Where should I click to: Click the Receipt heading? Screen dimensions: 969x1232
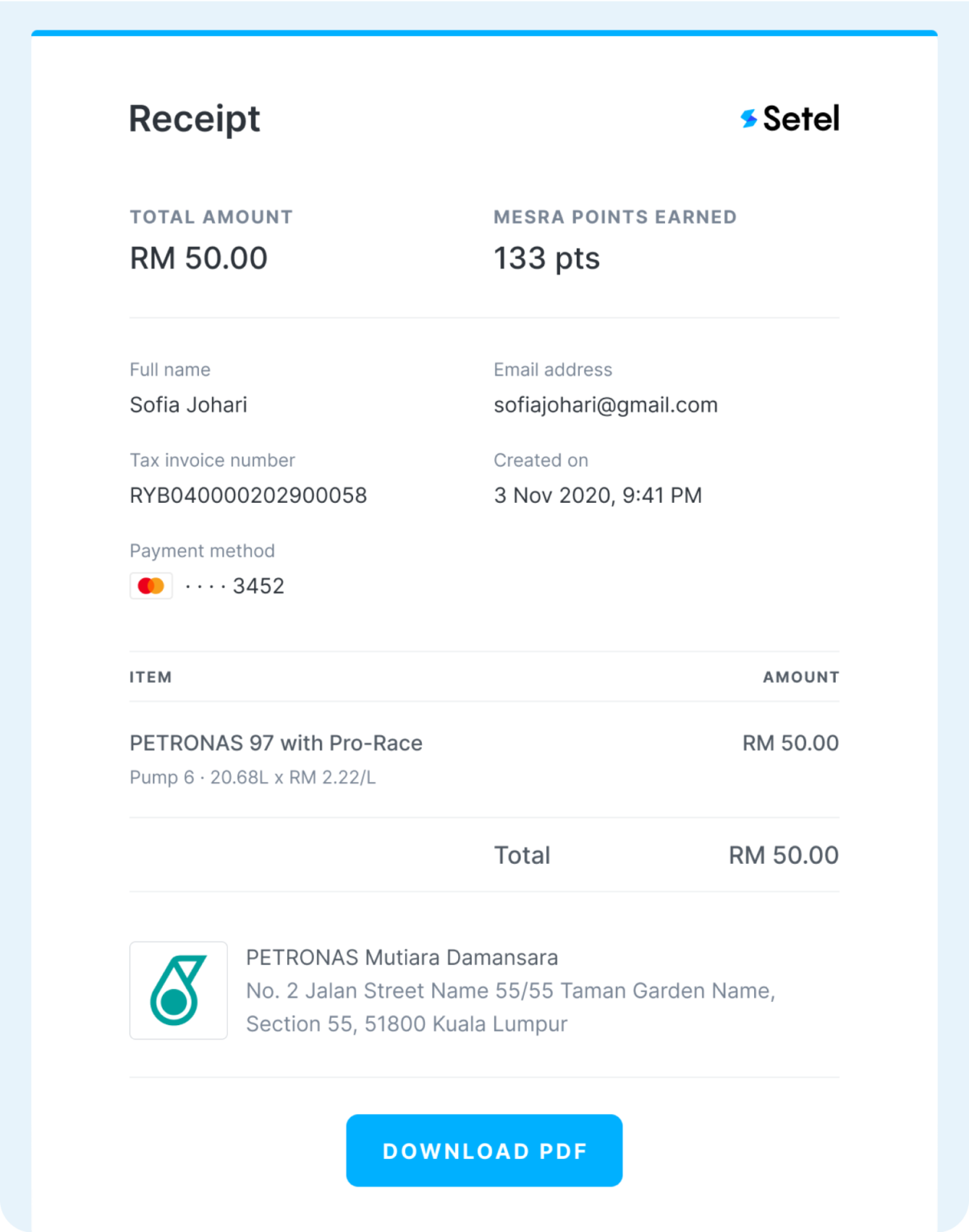pyautogui.click(x=195, y=119)
